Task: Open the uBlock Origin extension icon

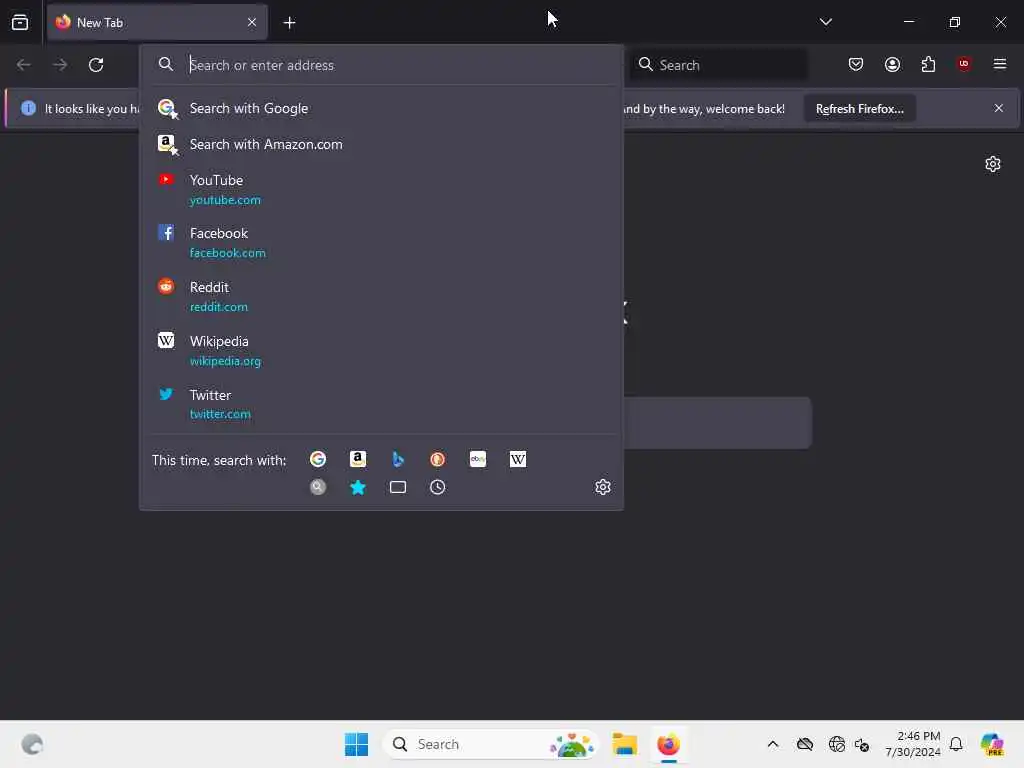Action: (x=963, y=64)
